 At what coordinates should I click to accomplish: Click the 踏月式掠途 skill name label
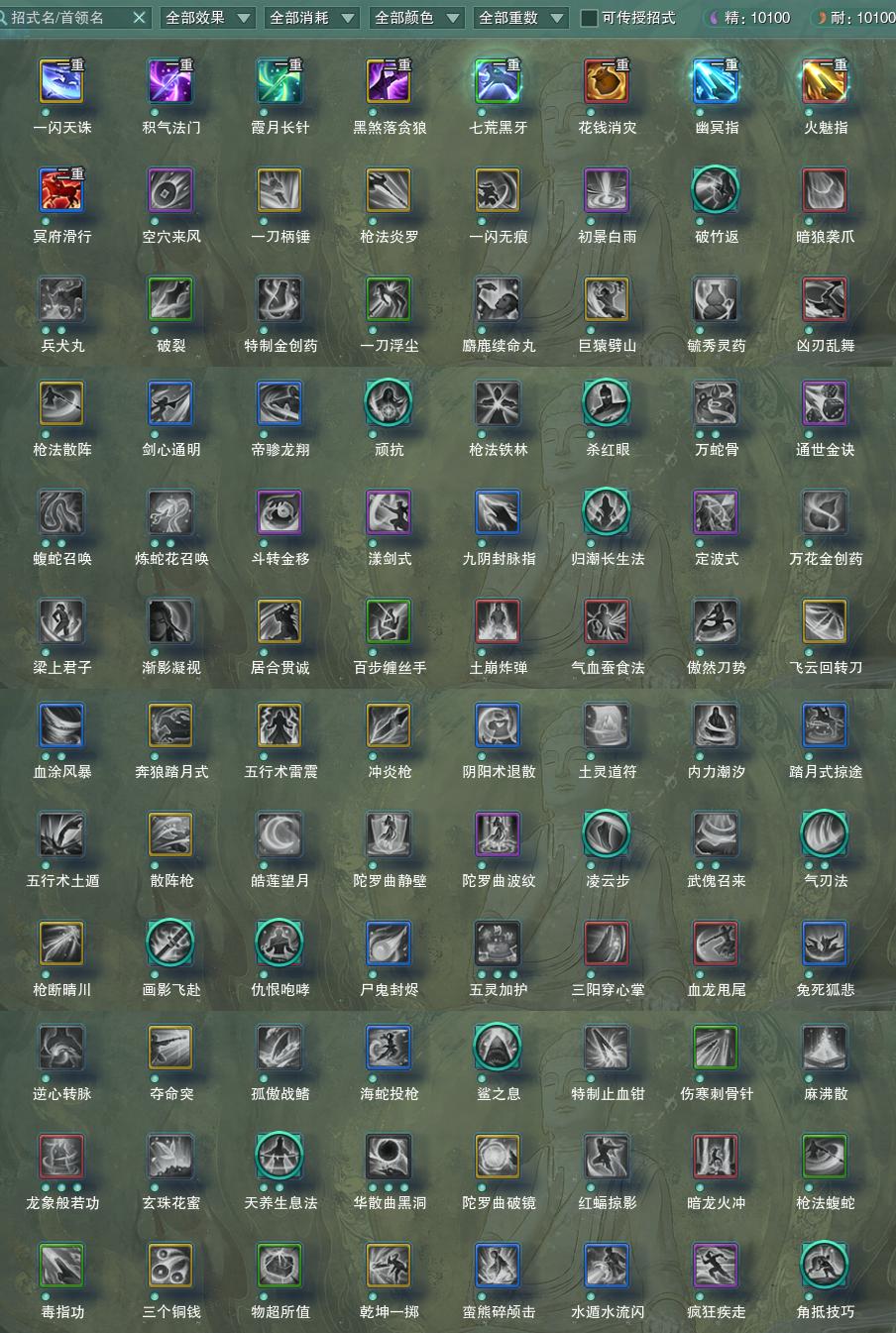pos(826,772)
